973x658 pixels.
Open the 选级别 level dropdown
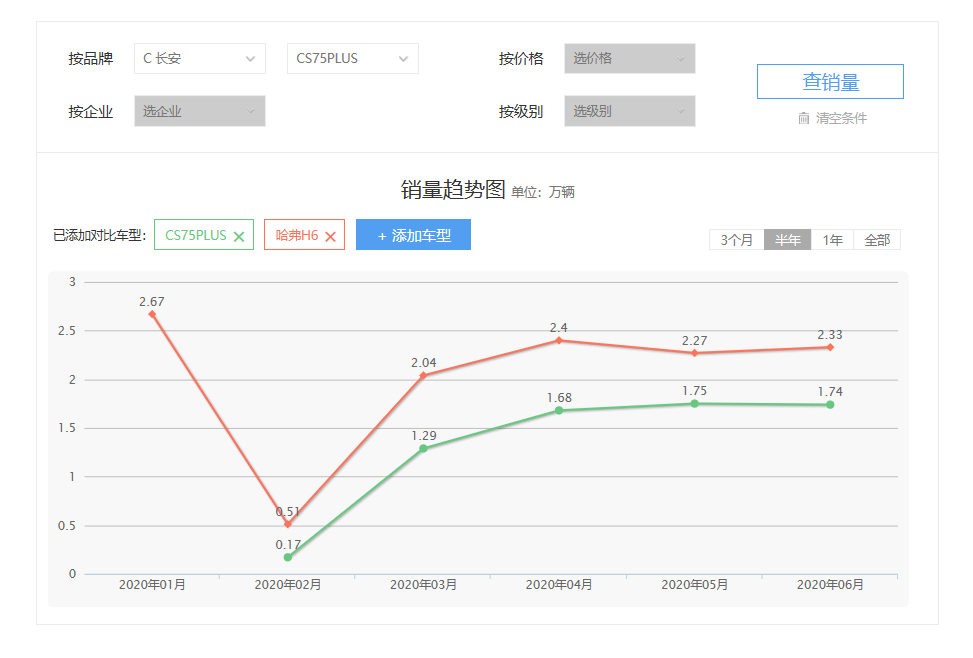tap(629, 111)
